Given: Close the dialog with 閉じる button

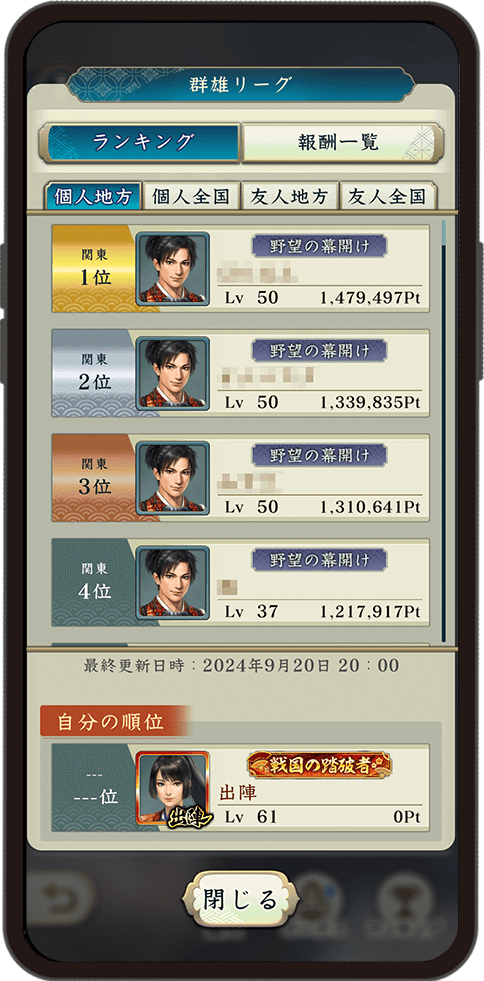Looking at the screenshot, I should (240, 900).
